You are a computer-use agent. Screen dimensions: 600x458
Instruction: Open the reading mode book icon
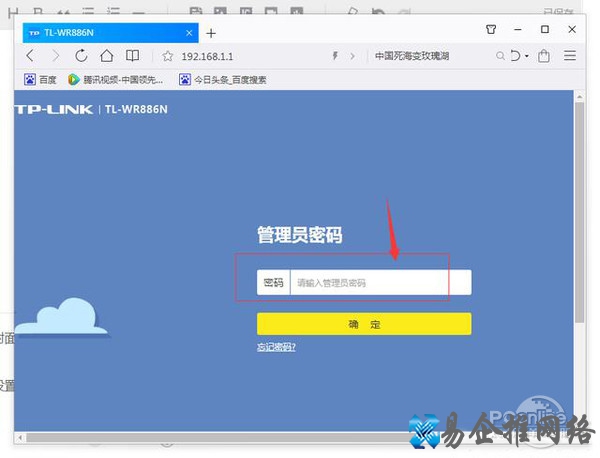point(132,56)
